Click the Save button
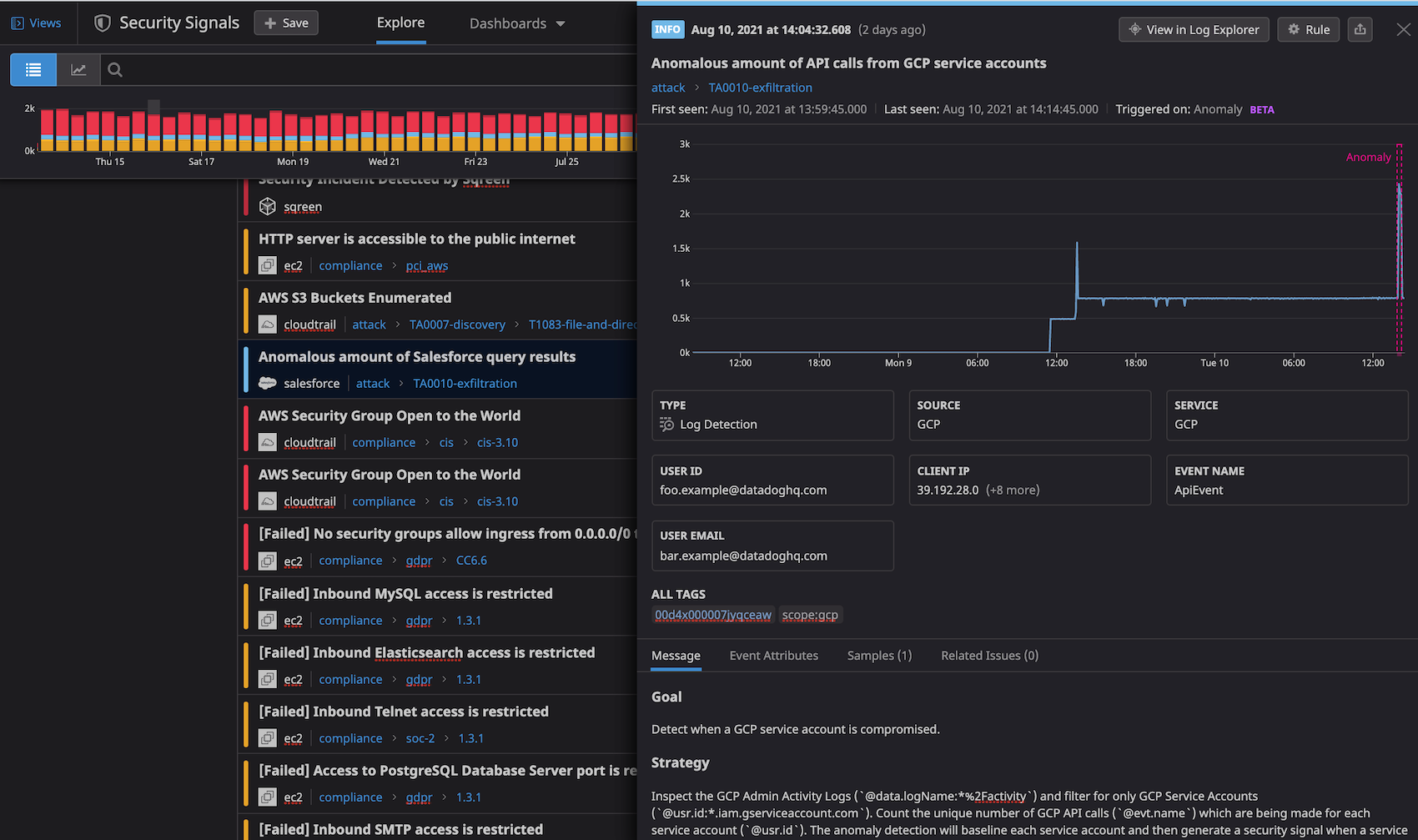 point(285,23)
